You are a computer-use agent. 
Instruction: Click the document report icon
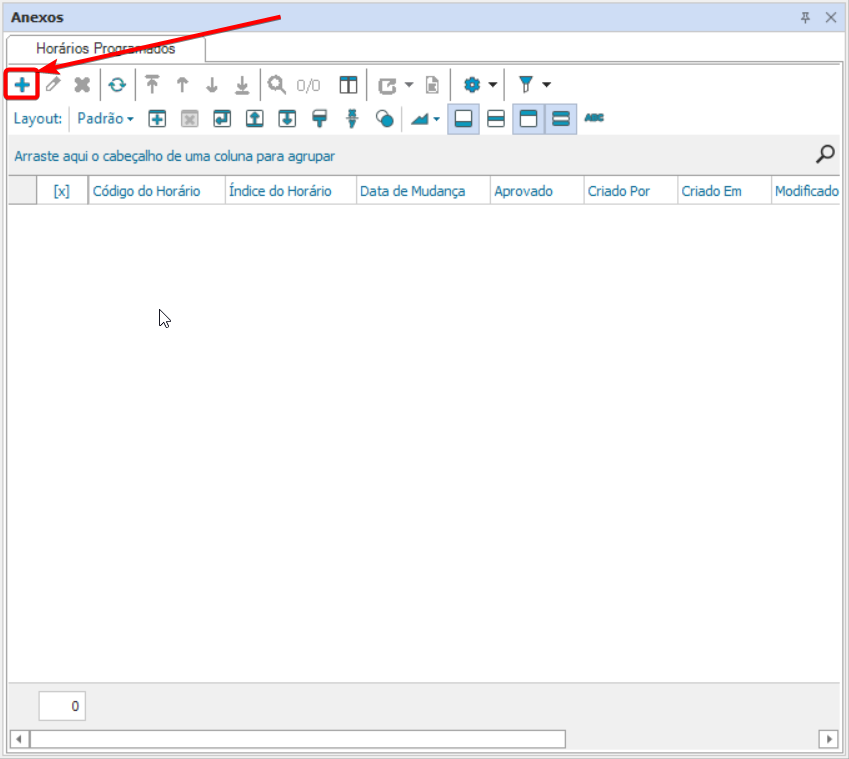tap(432, 85)
